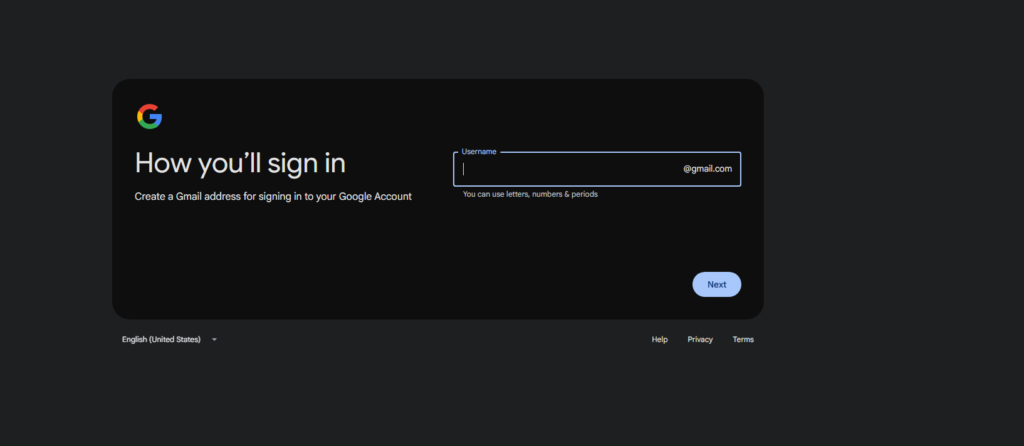Click the "Create a Gmail address" description text
Viewport: 1024px width, 446px height.
pyautogui.click(x=273, y=197)
